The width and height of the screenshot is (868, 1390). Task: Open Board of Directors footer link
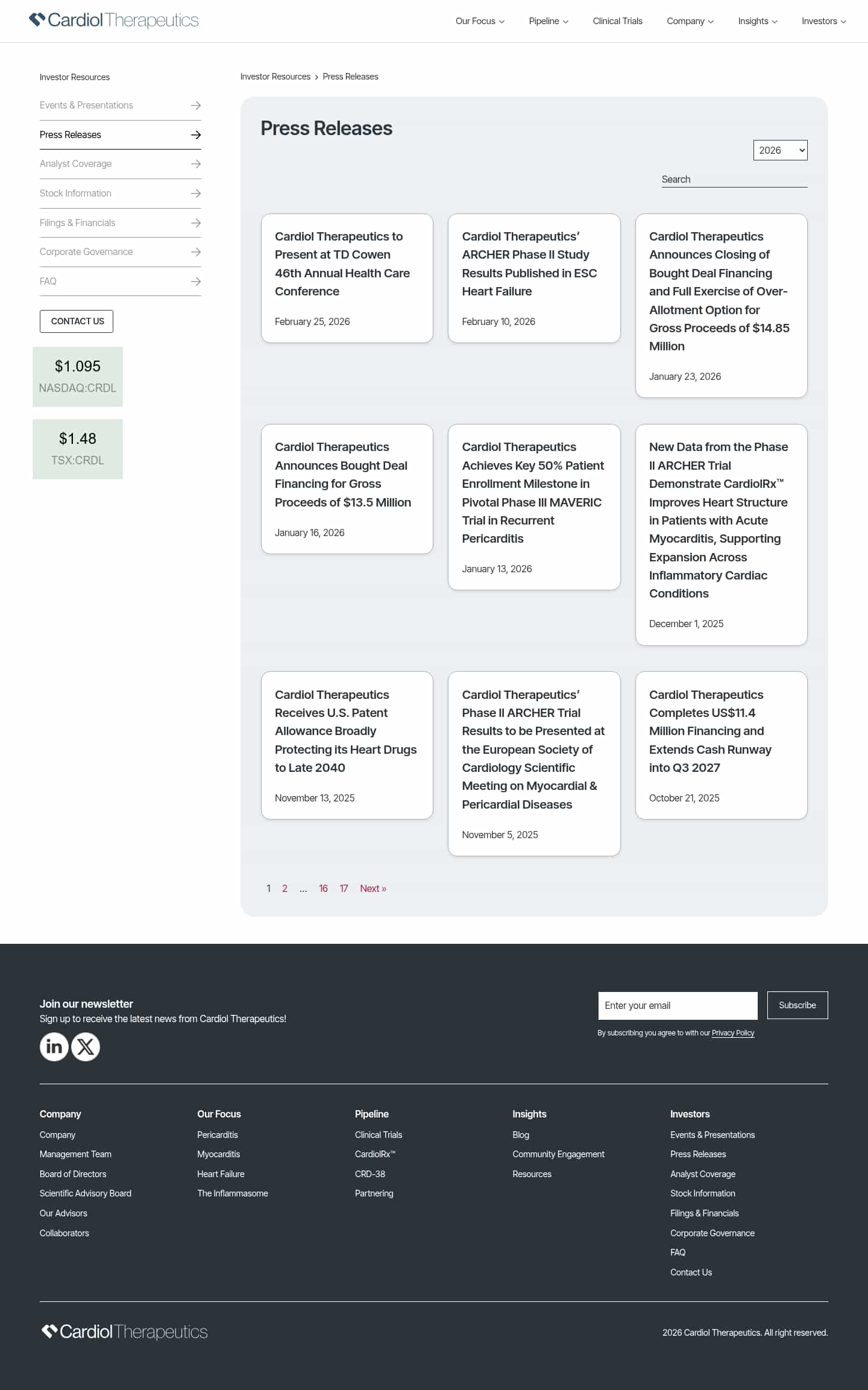[x=73, y=1174]
